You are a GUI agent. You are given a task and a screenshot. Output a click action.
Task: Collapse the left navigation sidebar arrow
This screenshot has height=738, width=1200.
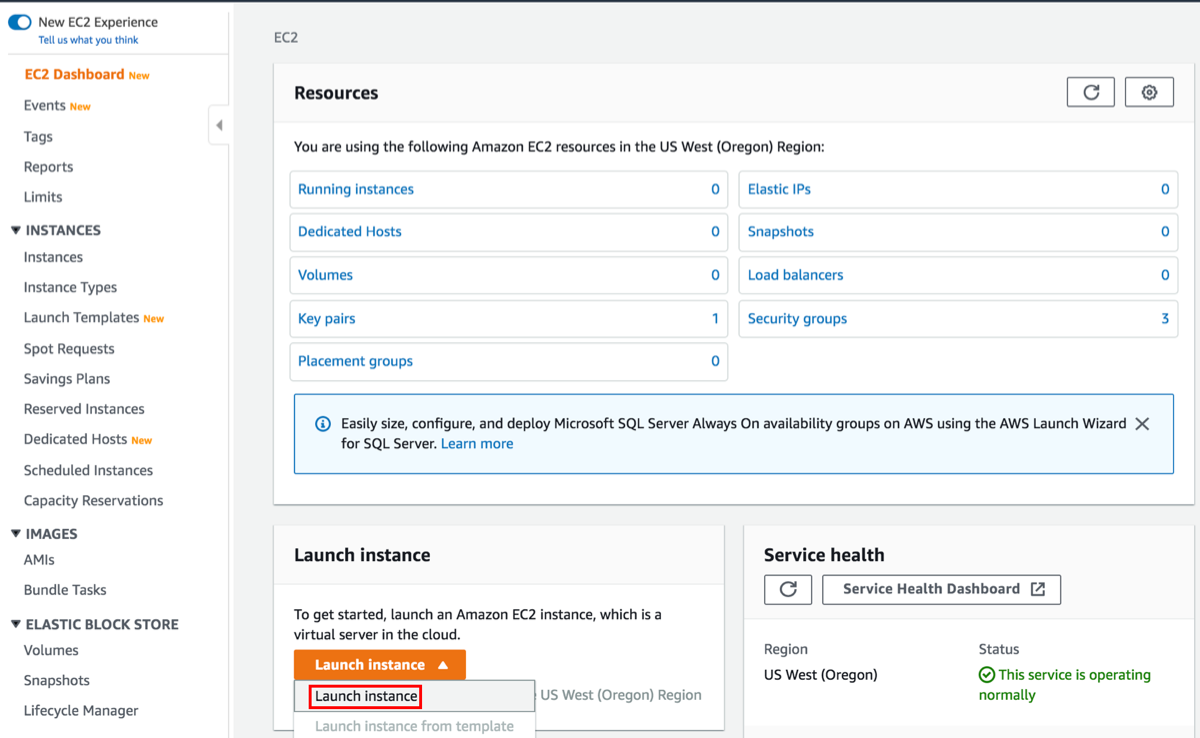(x=219, y=126)
